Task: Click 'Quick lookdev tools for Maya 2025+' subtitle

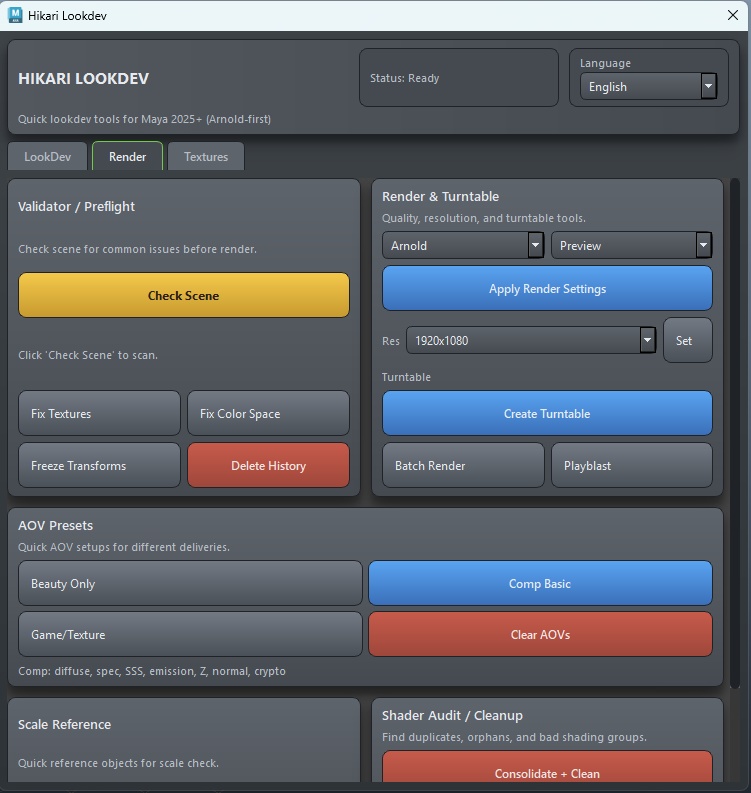Action: coord(145,119)
